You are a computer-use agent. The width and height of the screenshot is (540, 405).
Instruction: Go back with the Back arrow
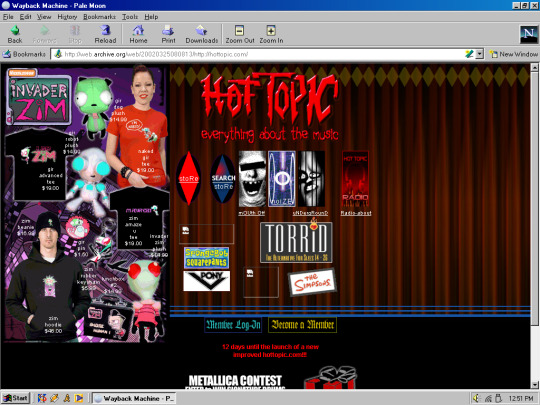(x=15, y=34)
